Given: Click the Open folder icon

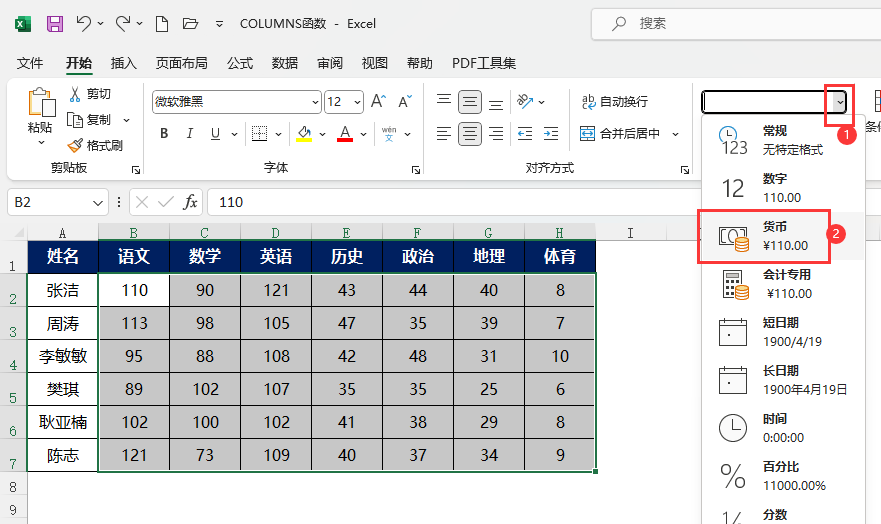Looking at the screenshot, I should click(190, 24).
